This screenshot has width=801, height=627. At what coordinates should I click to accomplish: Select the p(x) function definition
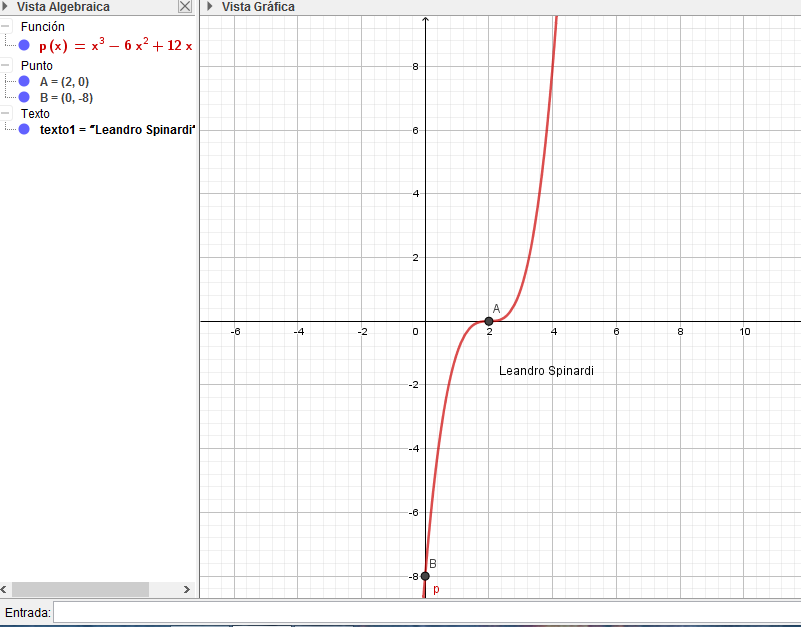pos(116,45)
